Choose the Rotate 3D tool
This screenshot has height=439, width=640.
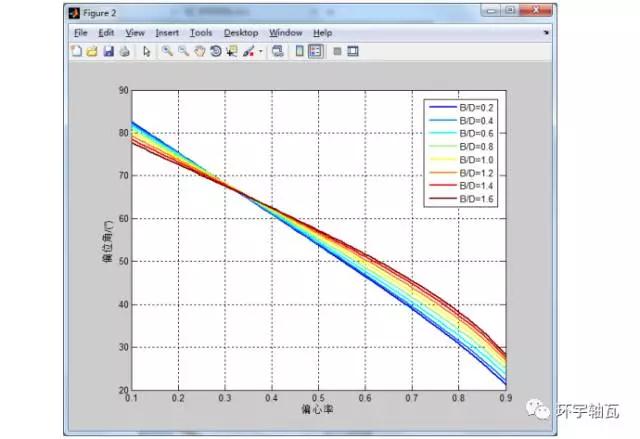(x=215, y=51)
